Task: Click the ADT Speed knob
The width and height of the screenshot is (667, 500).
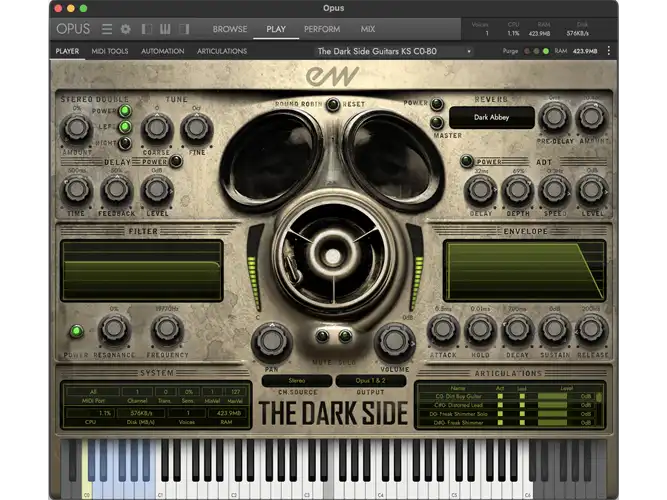Action: (554, 190)
